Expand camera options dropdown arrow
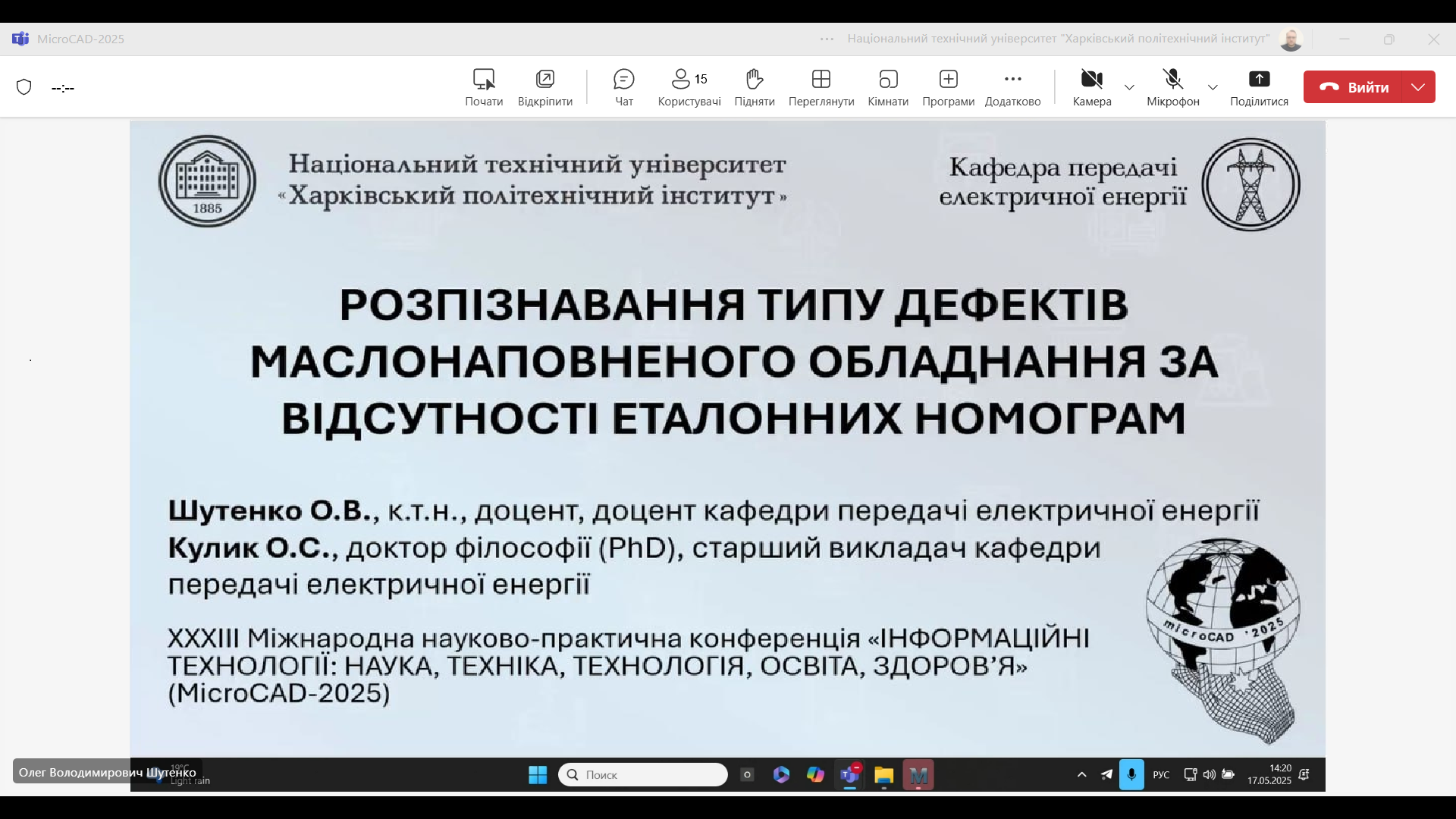This screenshot has width=1456, height=819. (1129, 87)
